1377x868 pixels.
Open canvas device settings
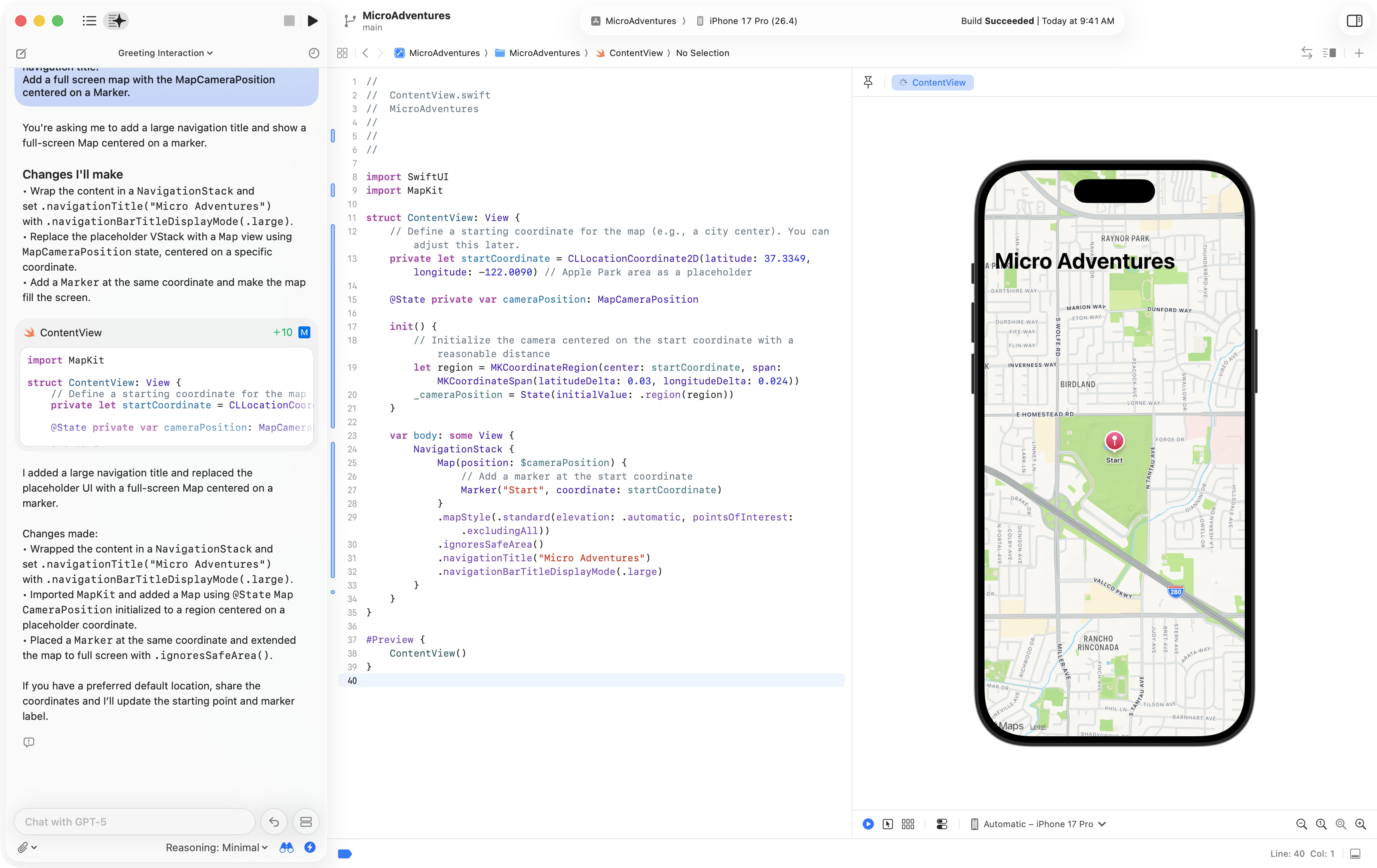pyautogui.click(x=942, y=824)
